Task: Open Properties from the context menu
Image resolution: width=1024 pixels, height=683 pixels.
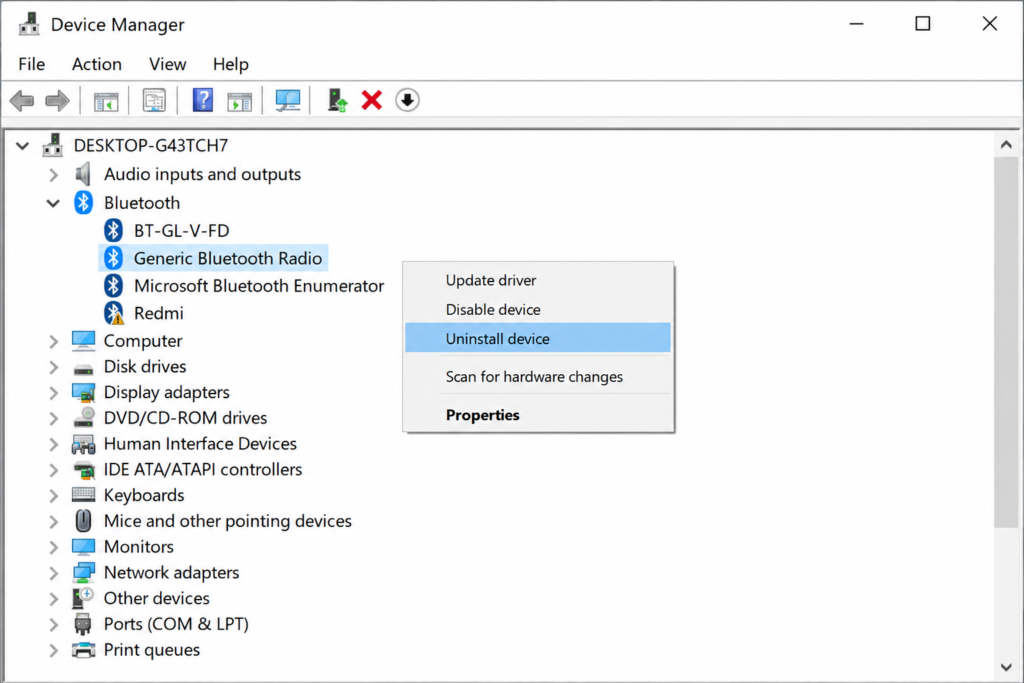Action: 537,415
